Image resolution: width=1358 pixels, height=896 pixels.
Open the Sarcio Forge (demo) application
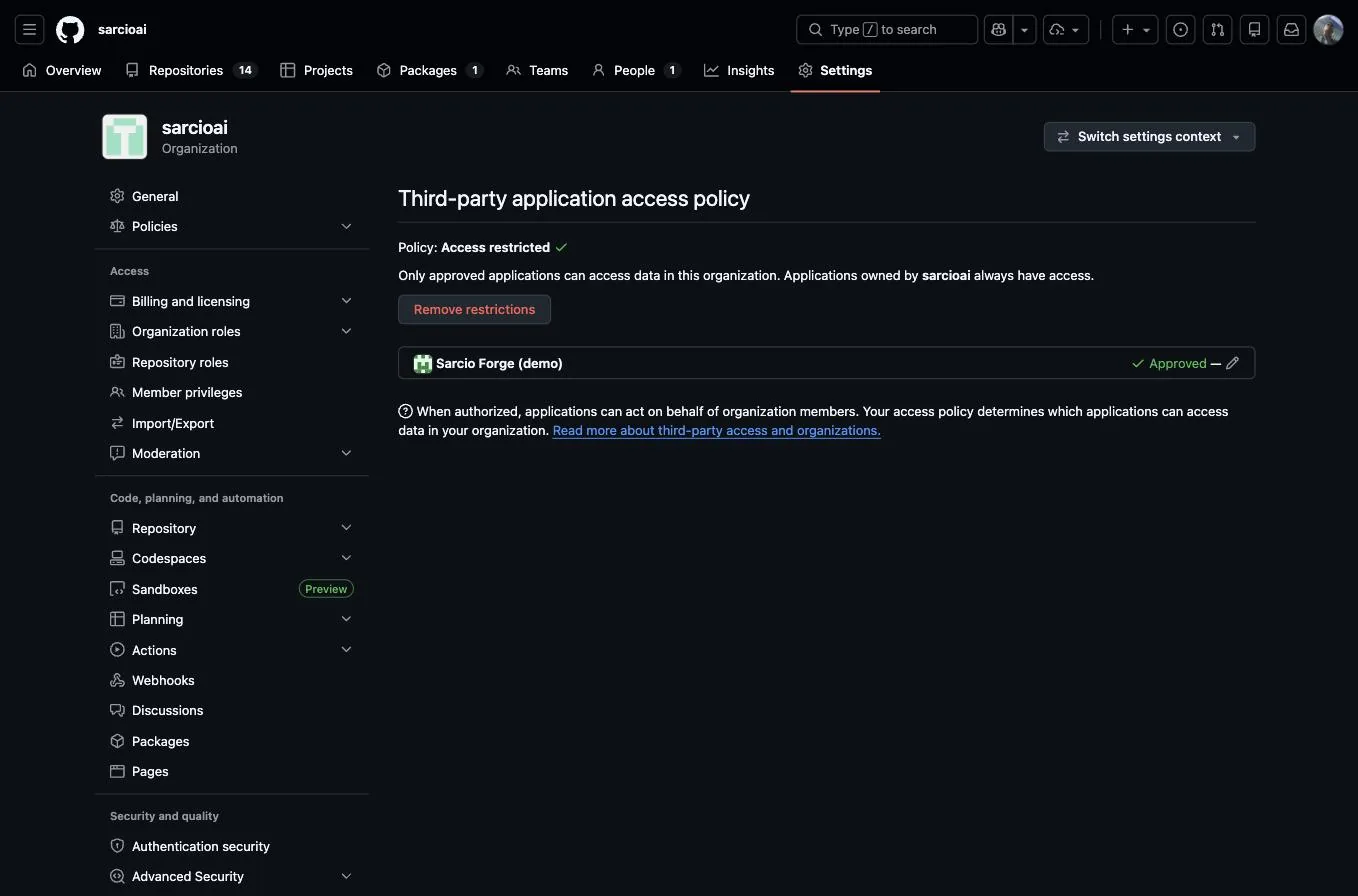499,363
